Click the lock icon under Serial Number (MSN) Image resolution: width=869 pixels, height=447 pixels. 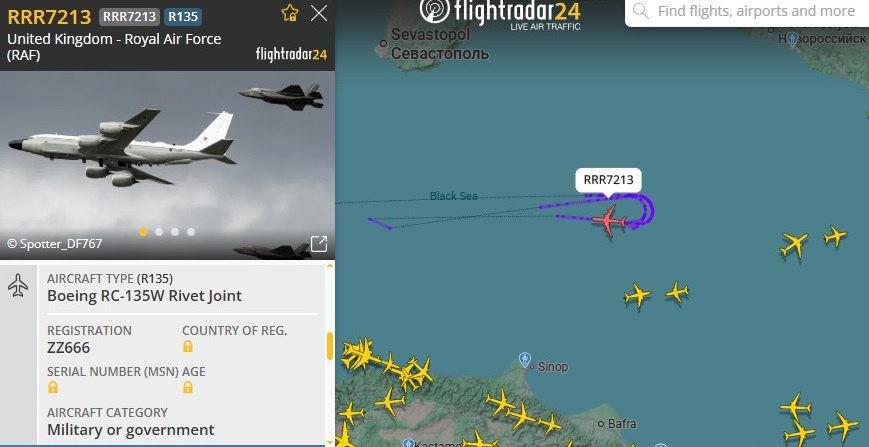(x=53, y=387)
